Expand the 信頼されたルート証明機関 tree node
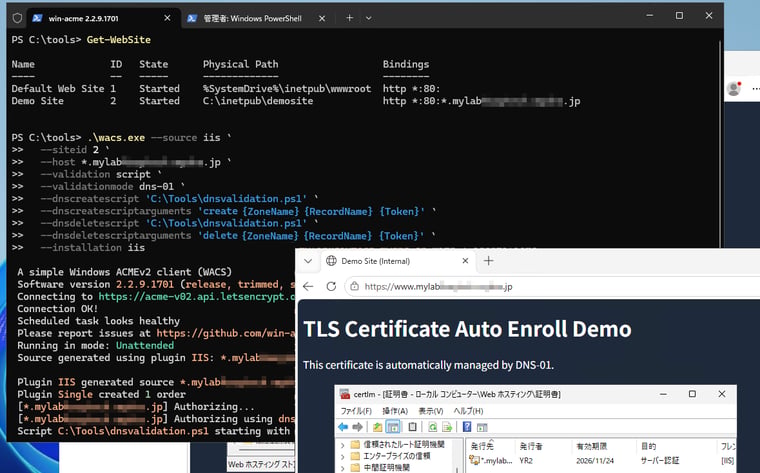The height and width of the screenshot is (473, 760). tap(343, 444)
